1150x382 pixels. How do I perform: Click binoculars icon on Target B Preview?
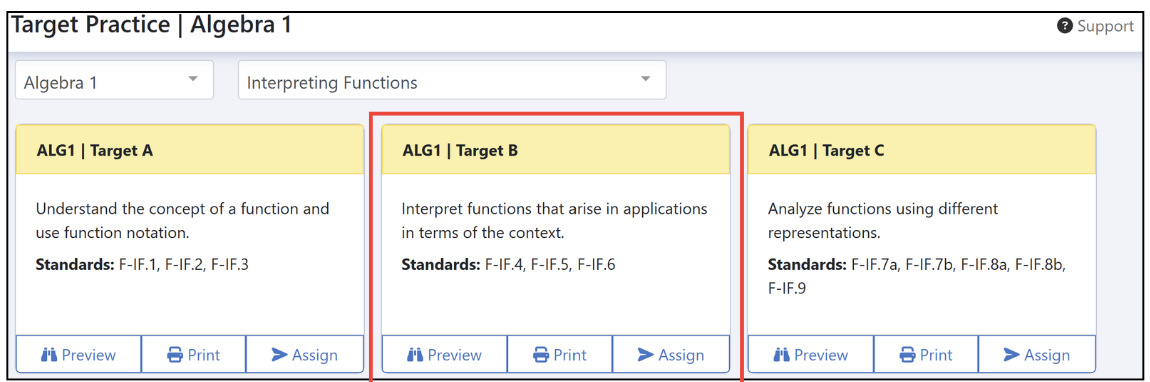pyautogui.click(x=415, y=355)
